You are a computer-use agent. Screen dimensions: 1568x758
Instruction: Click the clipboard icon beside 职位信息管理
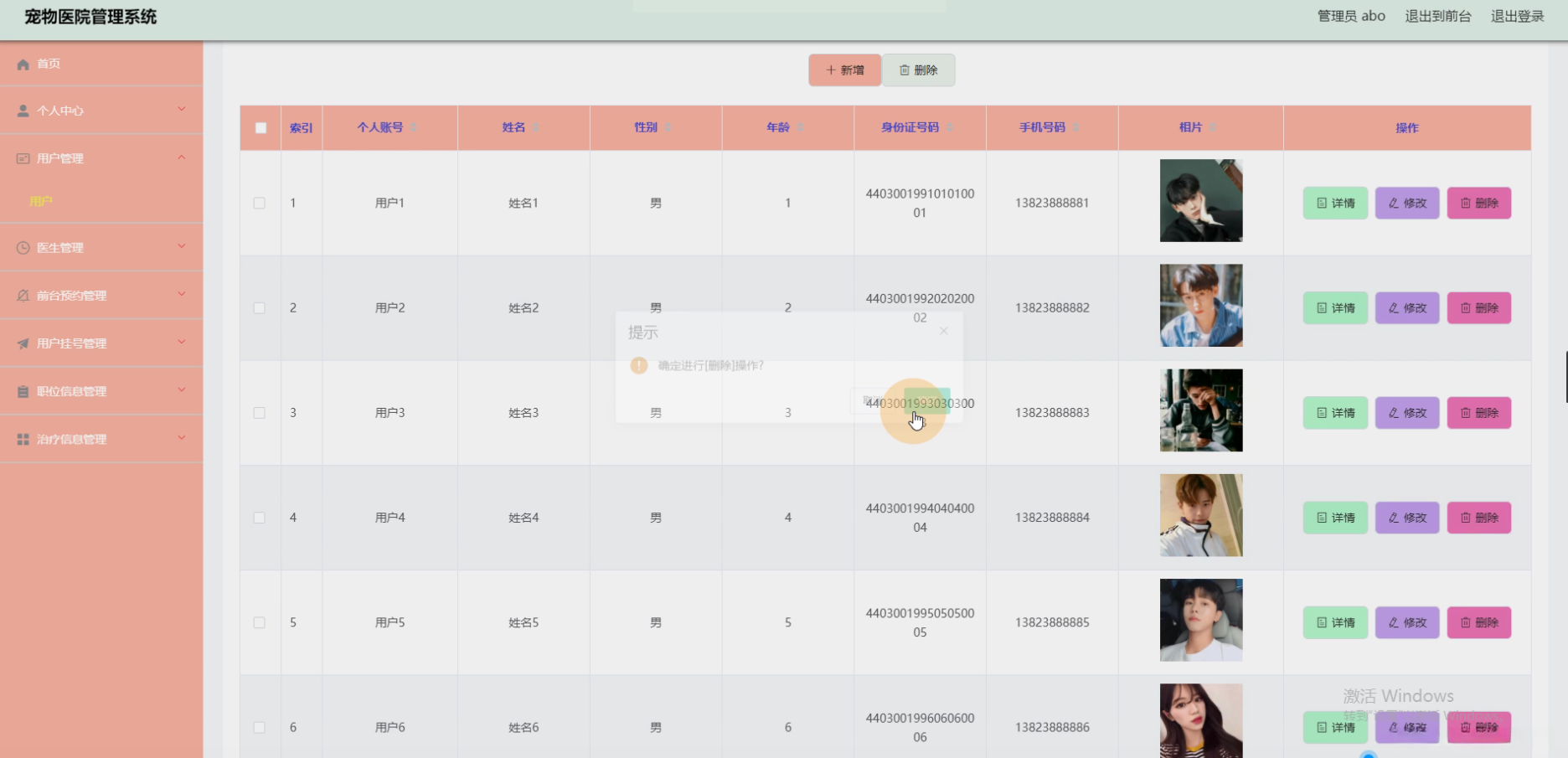23,391
